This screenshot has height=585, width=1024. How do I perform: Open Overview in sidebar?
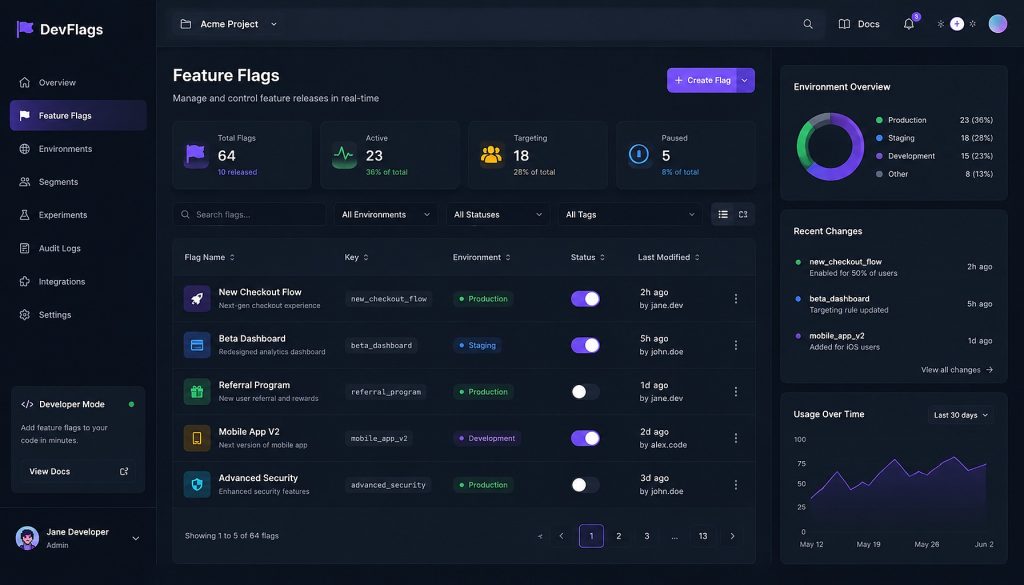tap(78, 82)
